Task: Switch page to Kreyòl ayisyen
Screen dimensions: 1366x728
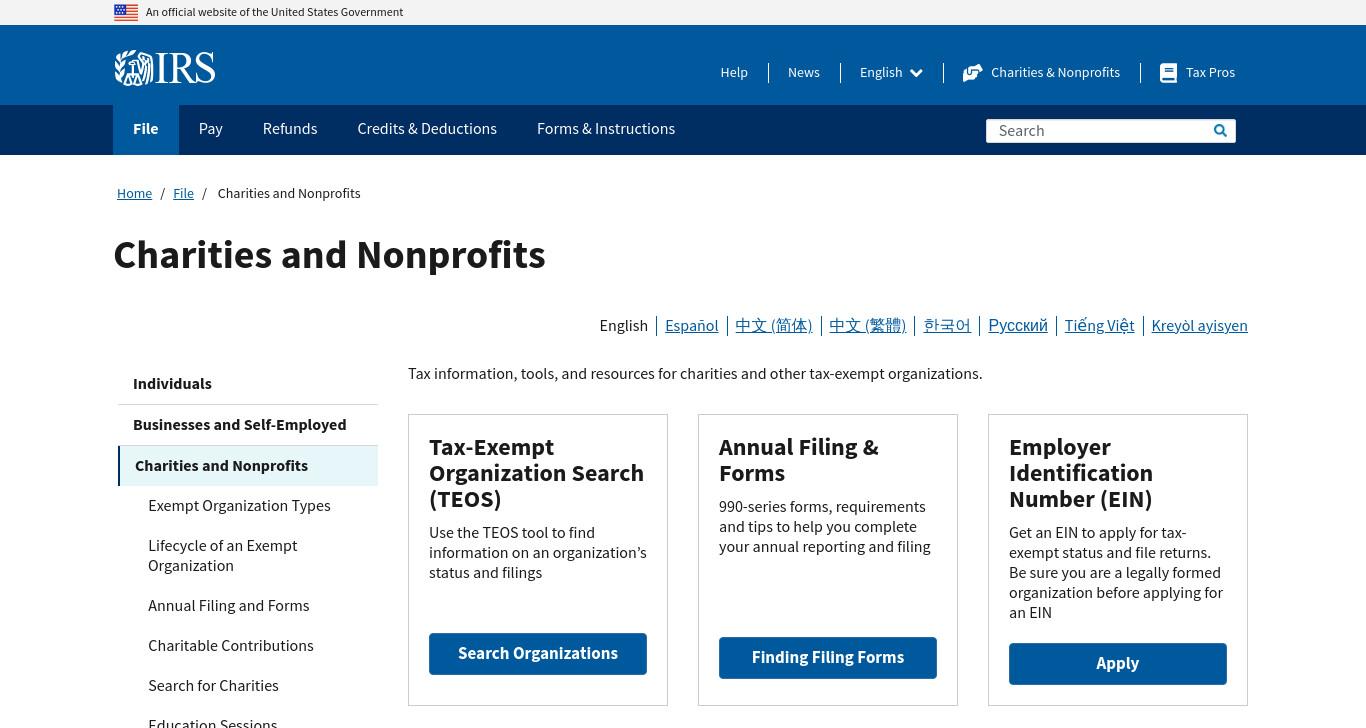Action: pos(1200,326)
